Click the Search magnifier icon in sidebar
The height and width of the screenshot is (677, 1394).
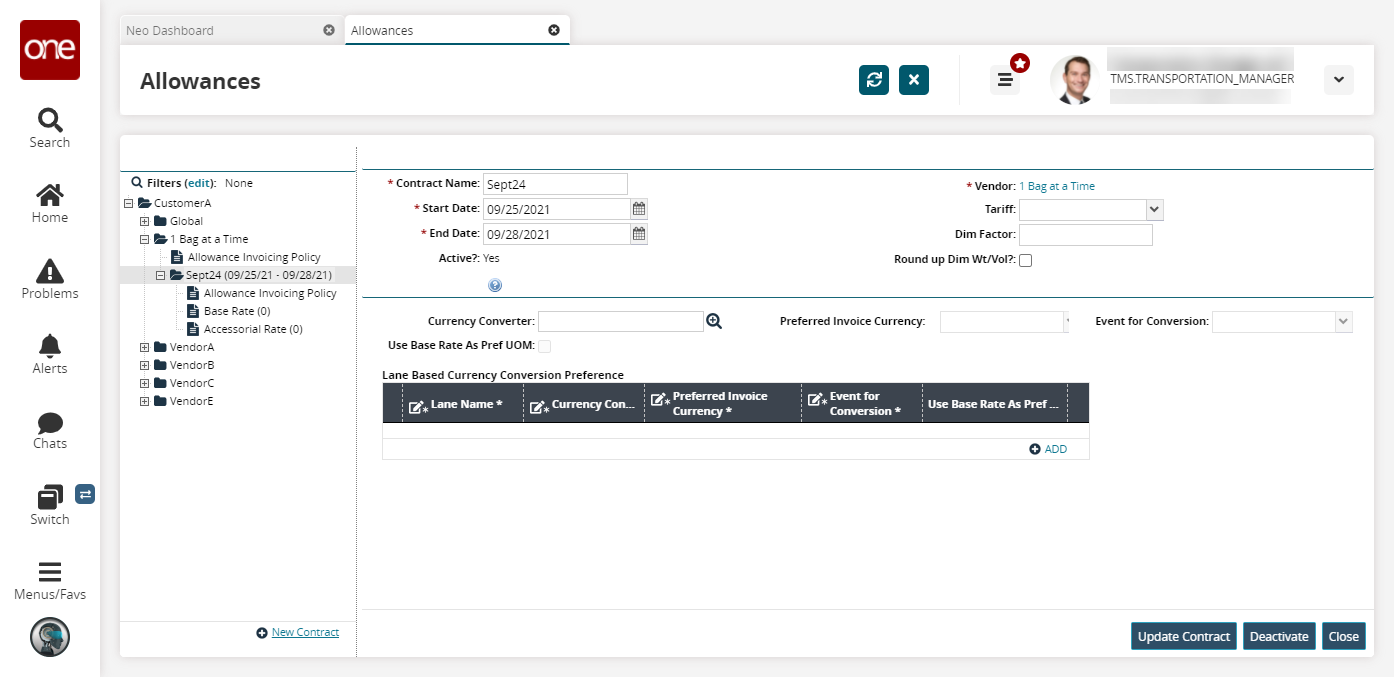pos(49,121)
